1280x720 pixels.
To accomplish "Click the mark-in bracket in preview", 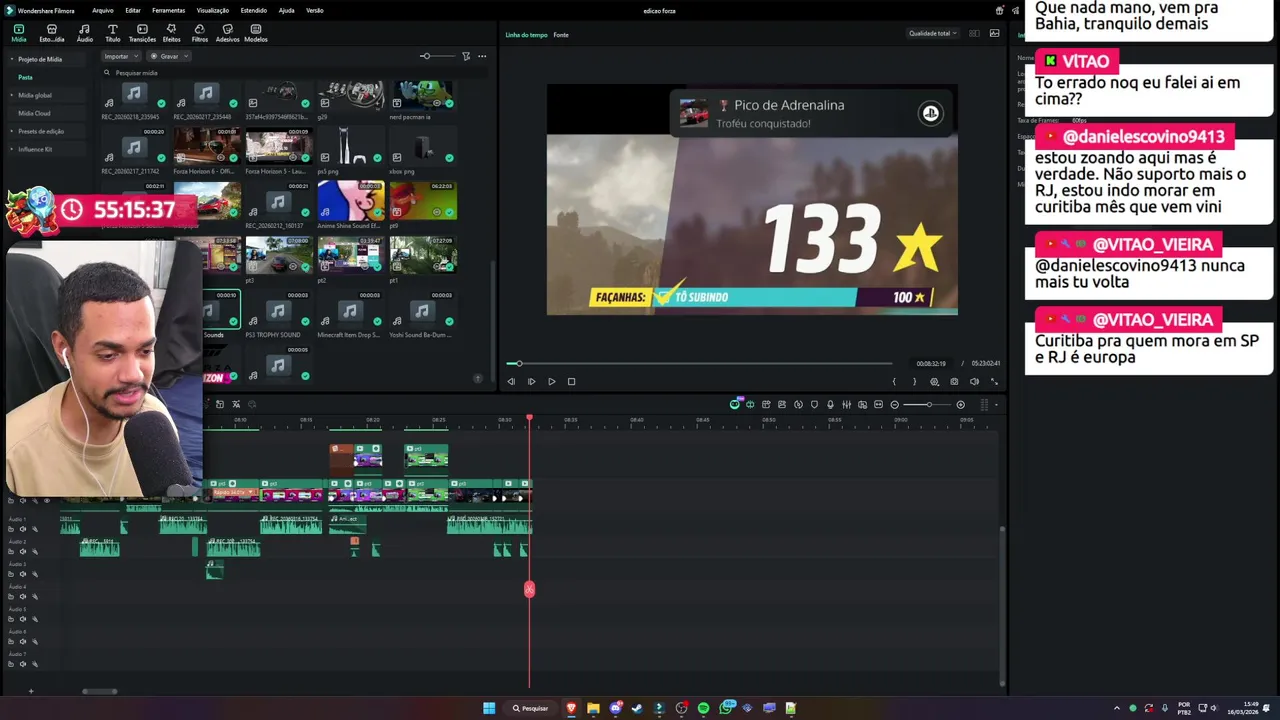I will click(894, 381).
